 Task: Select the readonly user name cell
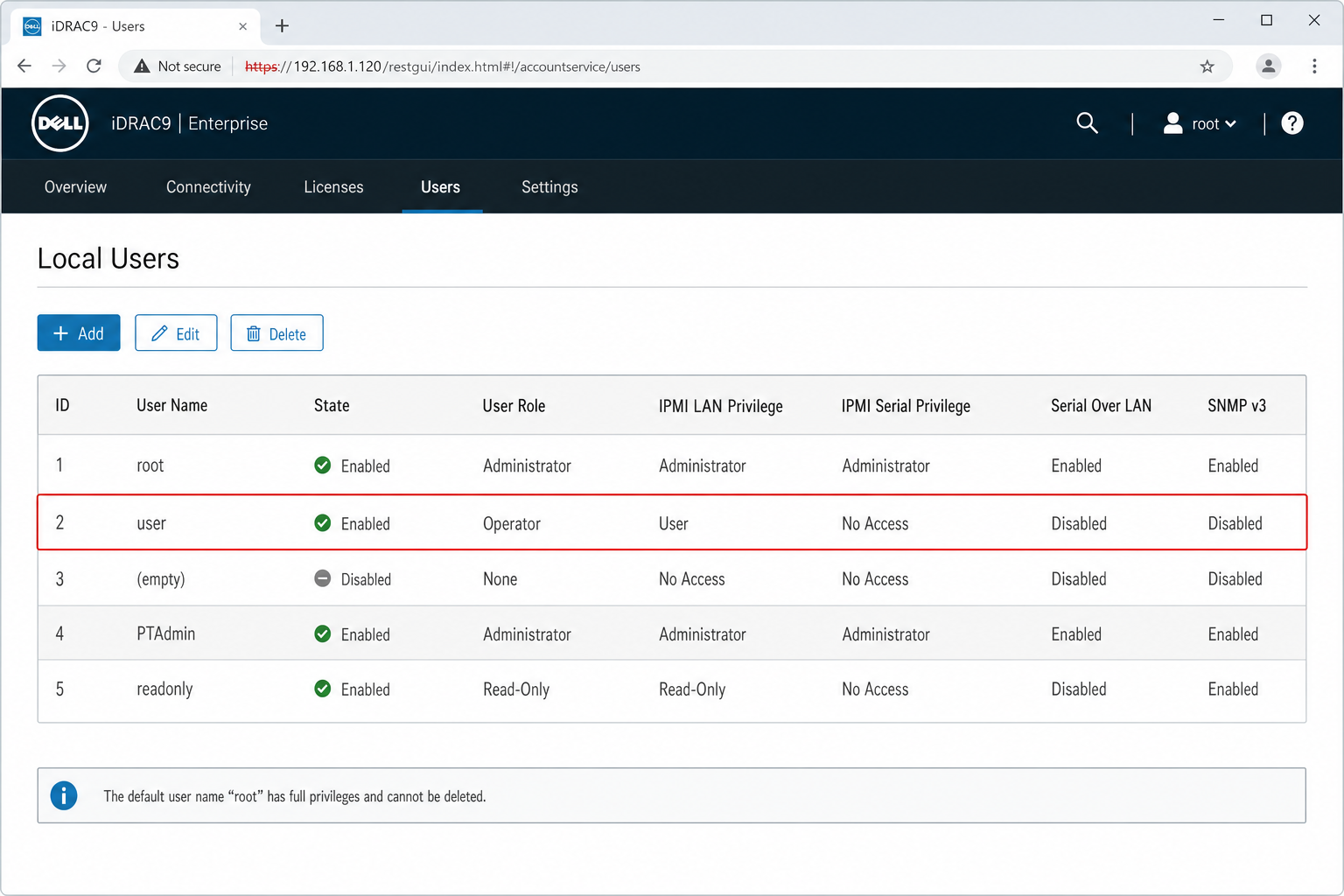click(164, 689)
